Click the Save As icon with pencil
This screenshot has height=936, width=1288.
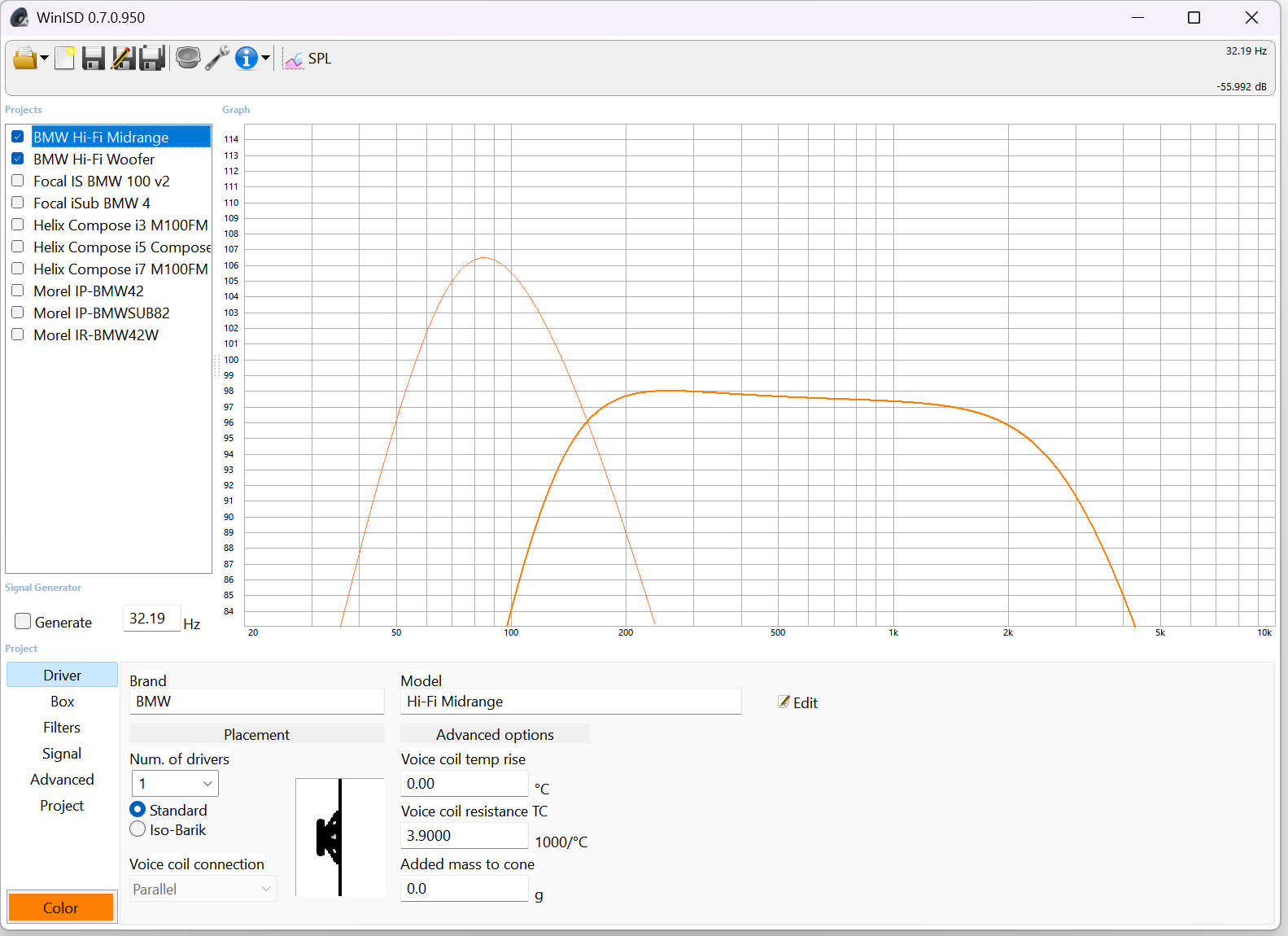[x=123, y=59]
